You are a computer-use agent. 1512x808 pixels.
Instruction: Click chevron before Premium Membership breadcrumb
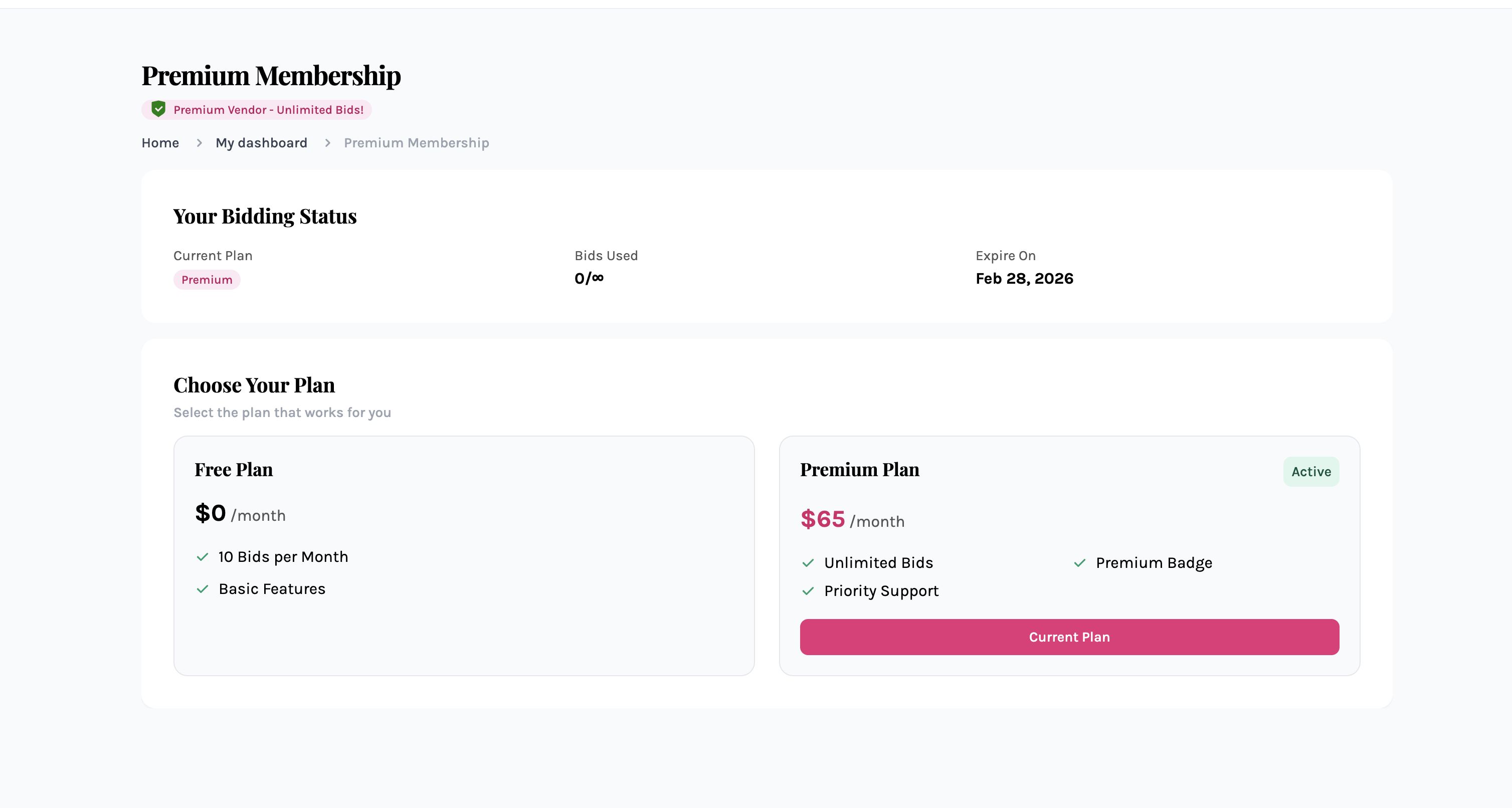pyautogui.click(x=327, y=143)
